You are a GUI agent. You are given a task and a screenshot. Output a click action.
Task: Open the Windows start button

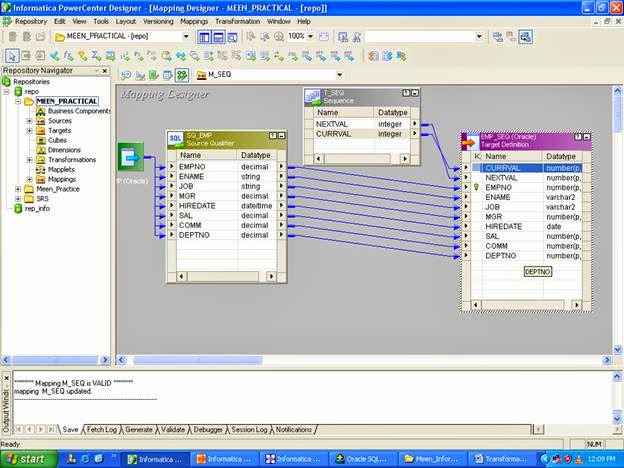(29, 459)
